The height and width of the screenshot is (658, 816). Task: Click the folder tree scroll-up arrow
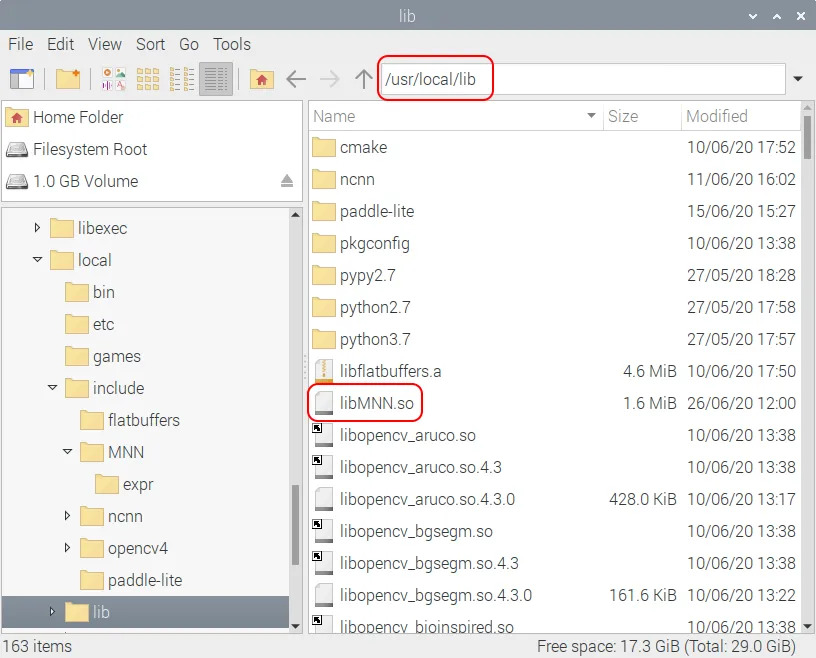pyautogui.click(x=295, y=214)
